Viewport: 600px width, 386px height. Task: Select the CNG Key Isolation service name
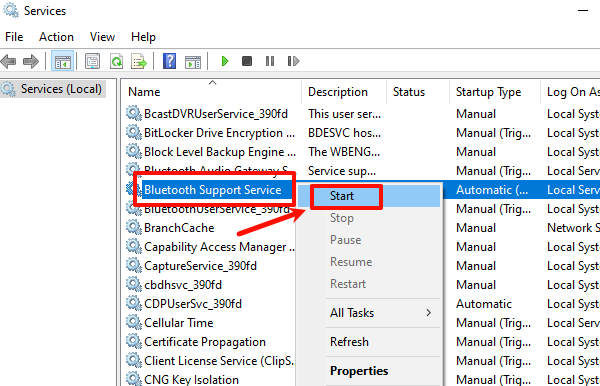tap(191, 379)
